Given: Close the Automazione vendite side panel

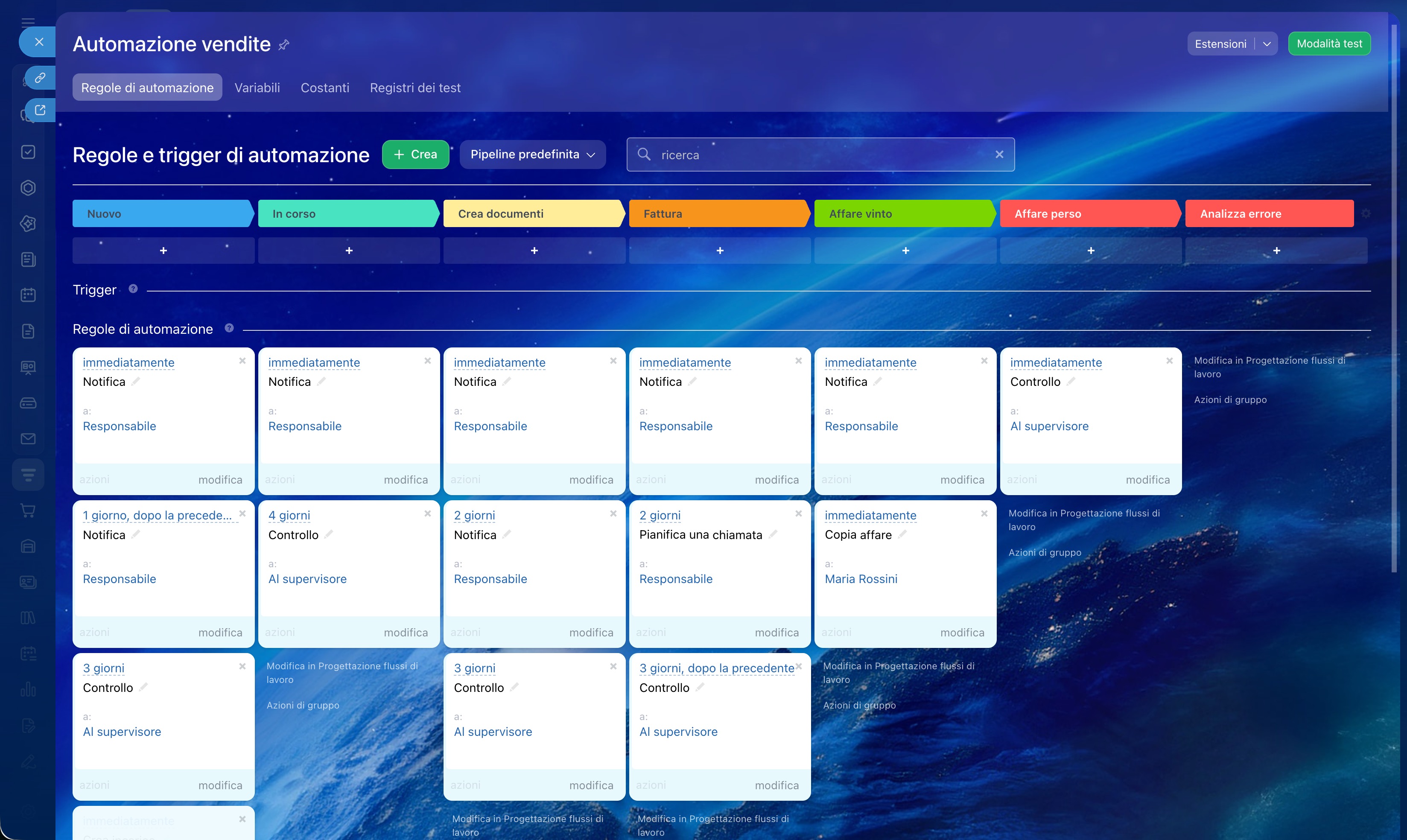Looking at the screenshot, I should [x=38, y=42].
